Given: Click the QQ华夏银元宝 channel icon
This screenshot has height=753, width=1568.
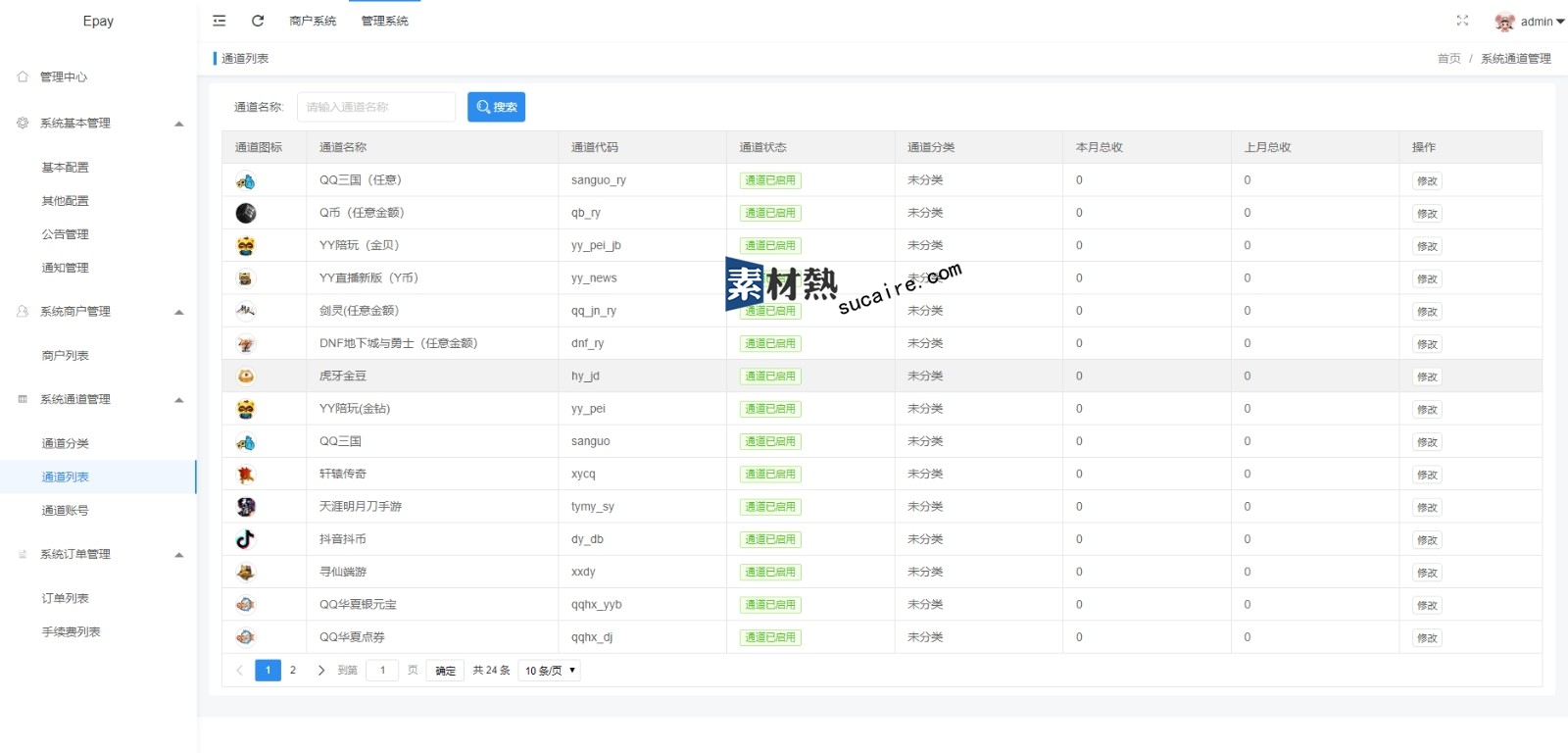Looking at the screenshot, I should pos(246,605).
